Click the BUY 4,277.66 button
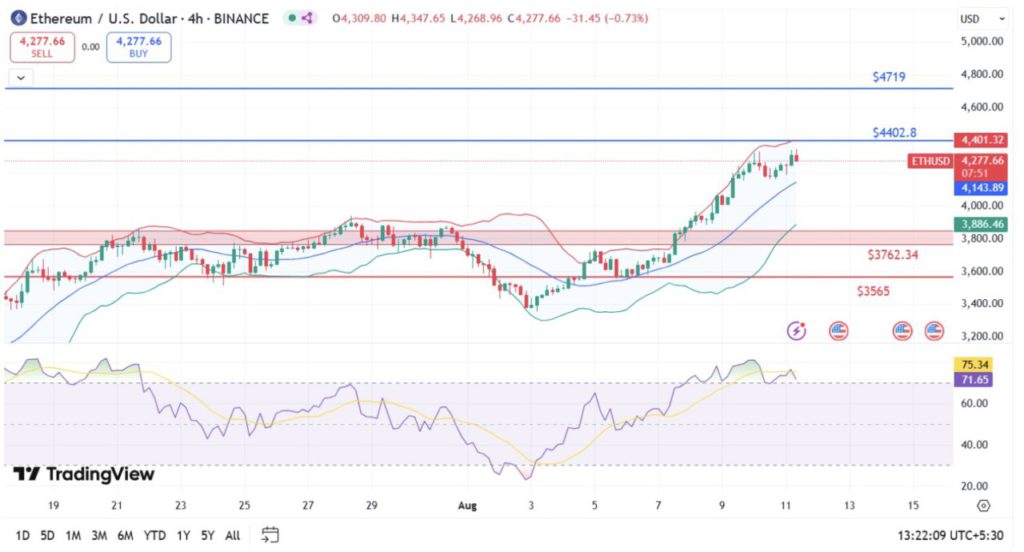Screen dimensions: 1024x552 click(x=139, y=47)
